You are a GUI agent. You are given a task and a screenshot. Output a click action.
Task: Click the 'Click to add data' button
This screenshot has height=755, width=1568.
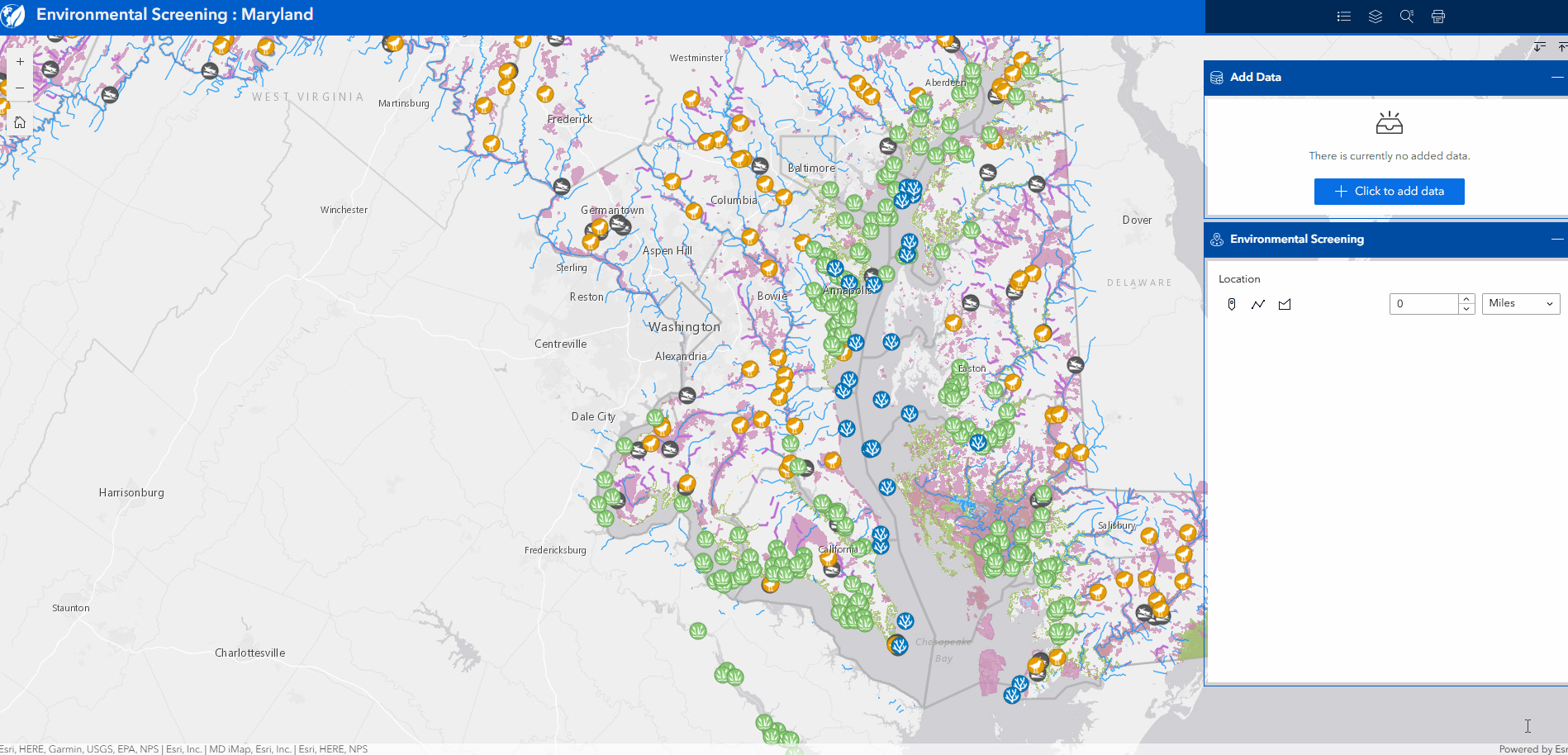(1390, 192)
